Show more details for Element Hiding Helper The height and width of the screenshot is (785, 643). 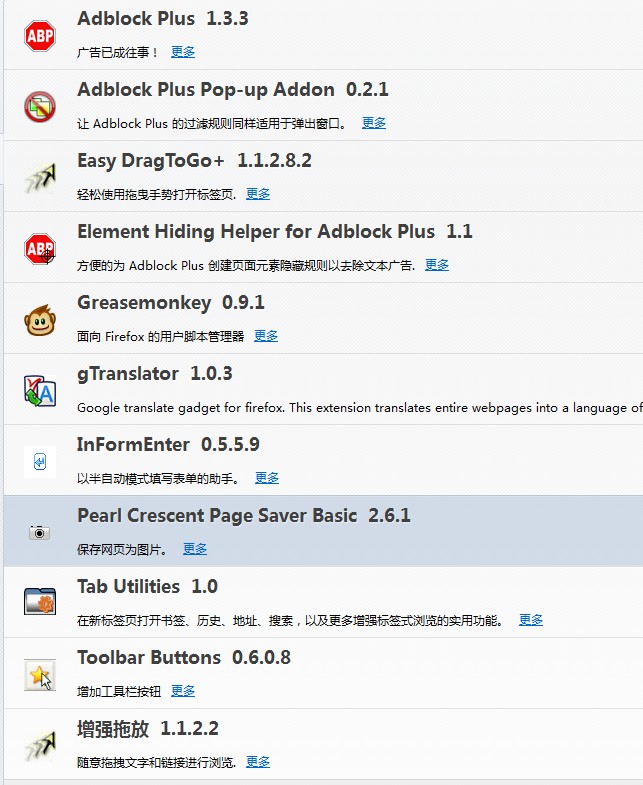(x=437, y=265)
